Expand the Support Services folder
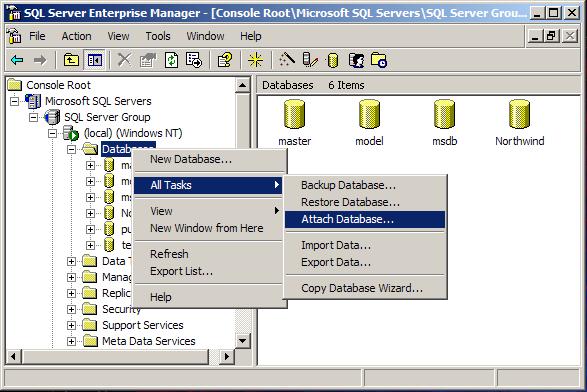Image resolution: width=587 pixels, height=392 pixels. 71,325
